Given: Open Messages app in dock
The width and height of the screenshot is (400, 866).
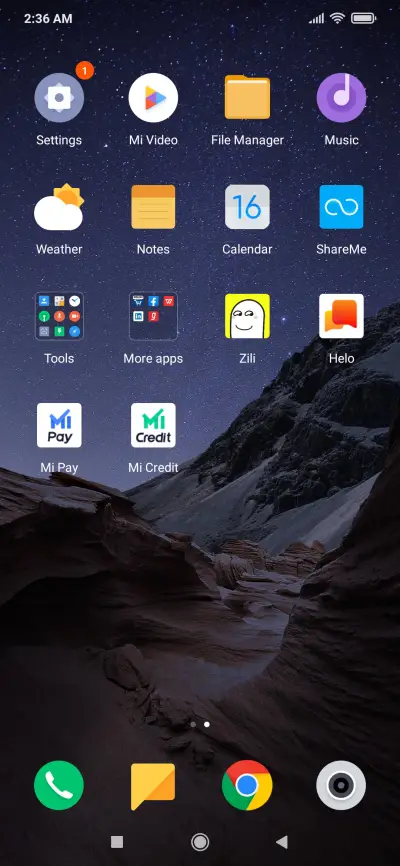Looking at the screenshot, I should 153,785.
